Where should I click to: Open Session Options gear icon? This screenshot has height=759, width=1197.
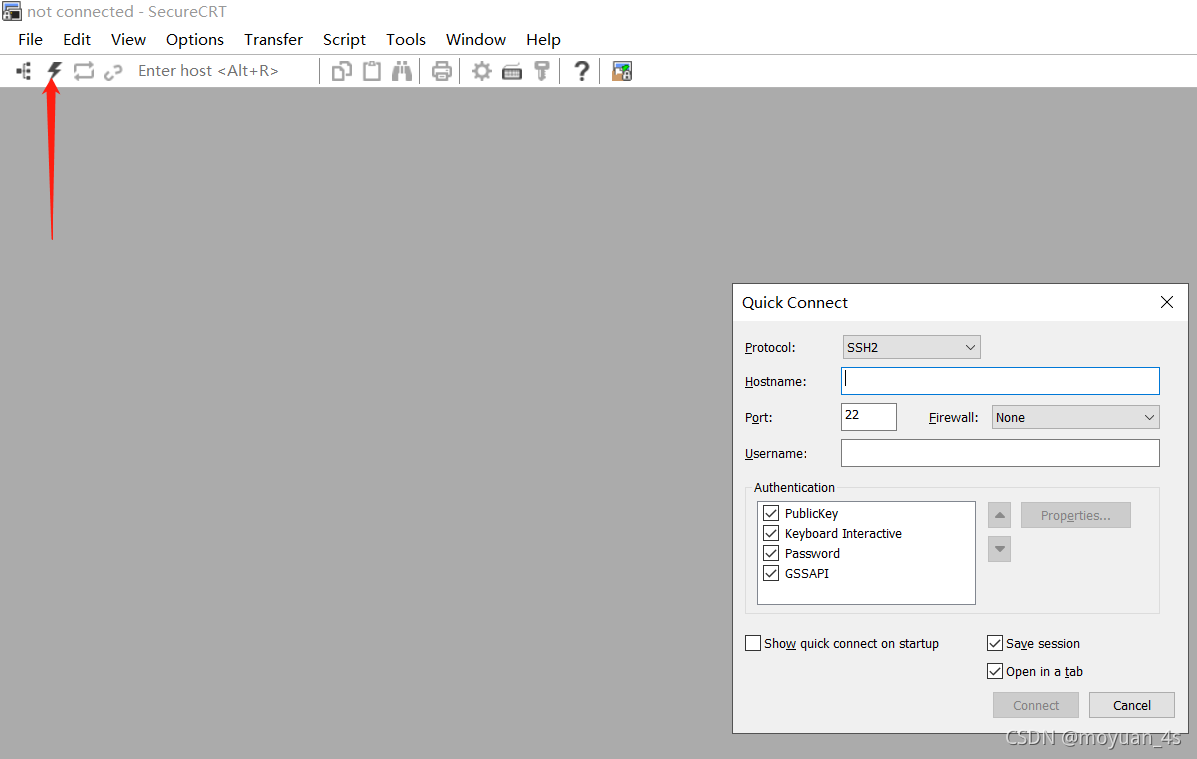tap(481, 71)
